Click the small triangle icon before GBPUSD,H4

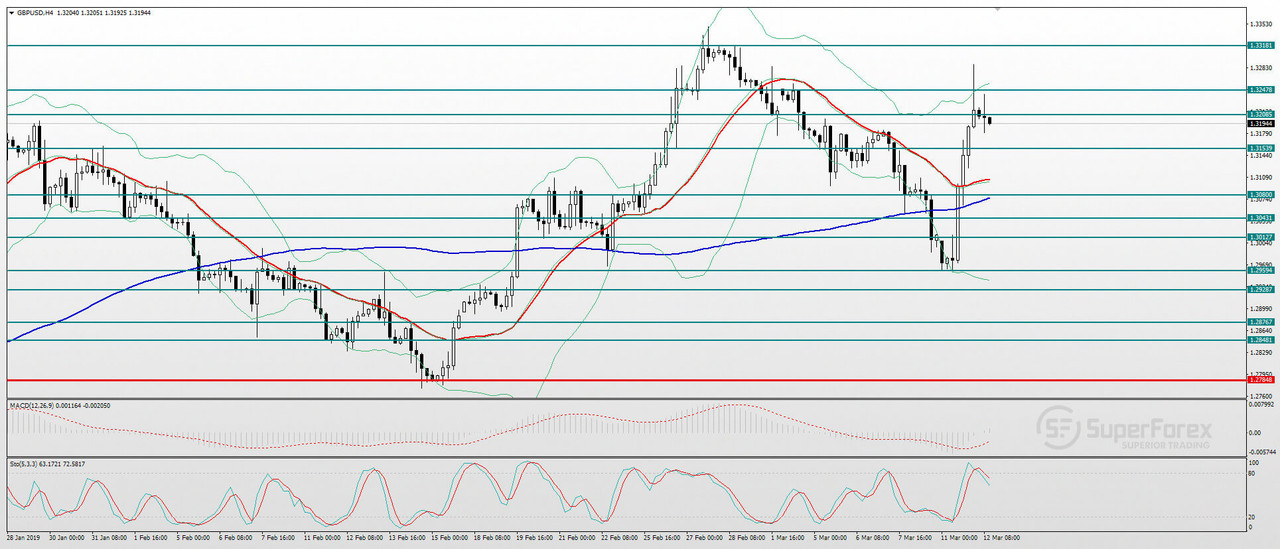(10, 13)
